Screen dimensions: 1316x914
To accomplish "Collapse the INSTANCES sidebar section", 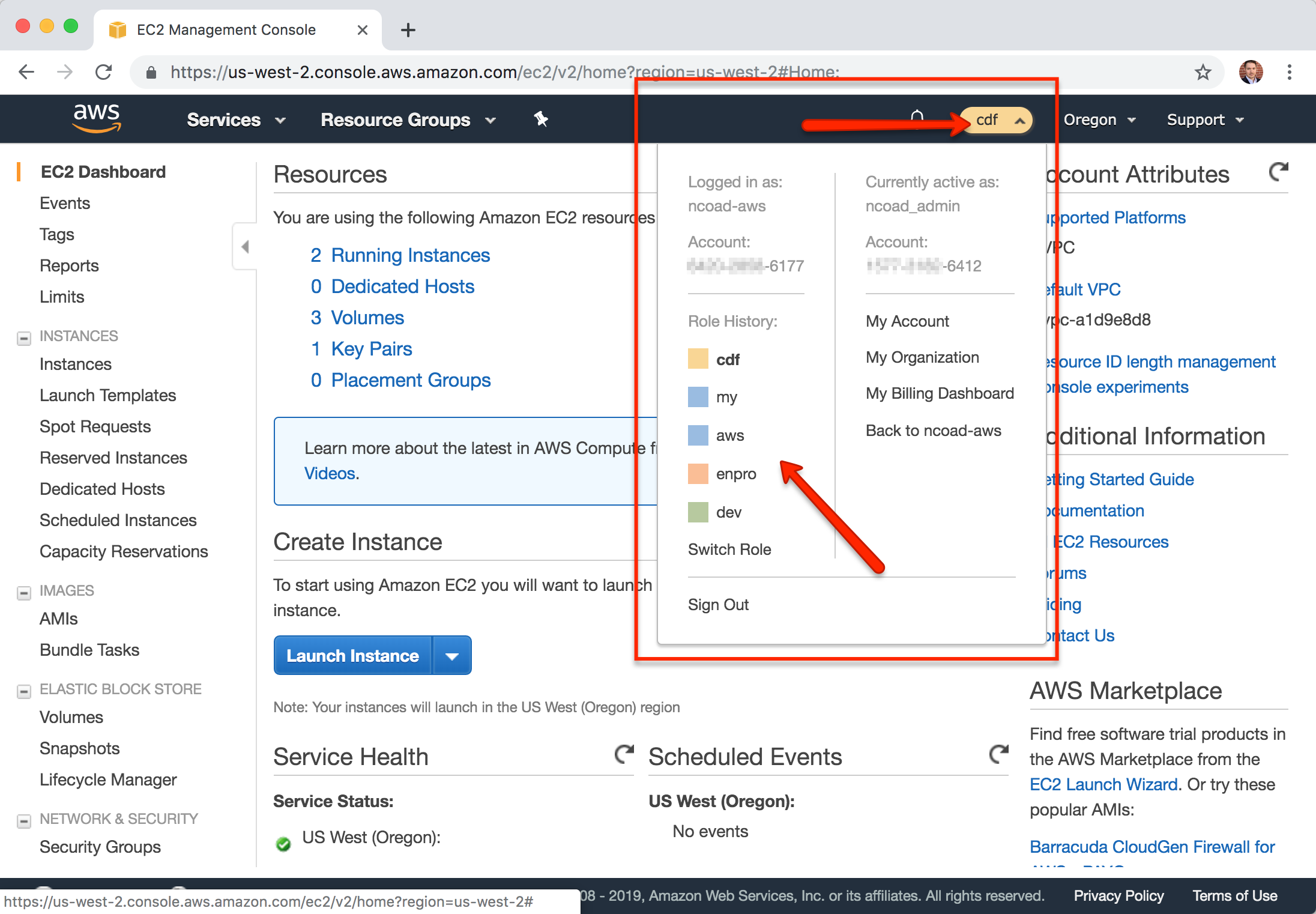I will click(24, 338).
